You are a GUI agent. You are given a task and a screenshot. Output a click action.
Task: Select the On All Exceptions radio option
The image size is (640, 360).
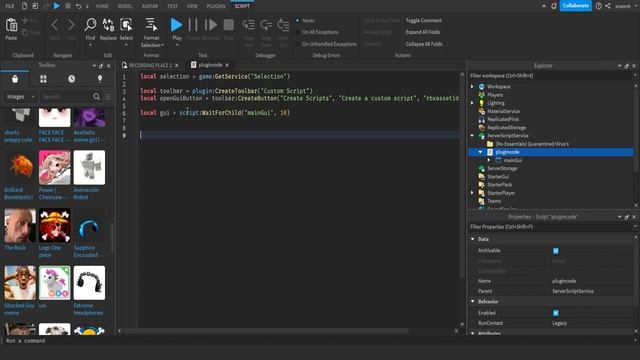coord(298,32)
